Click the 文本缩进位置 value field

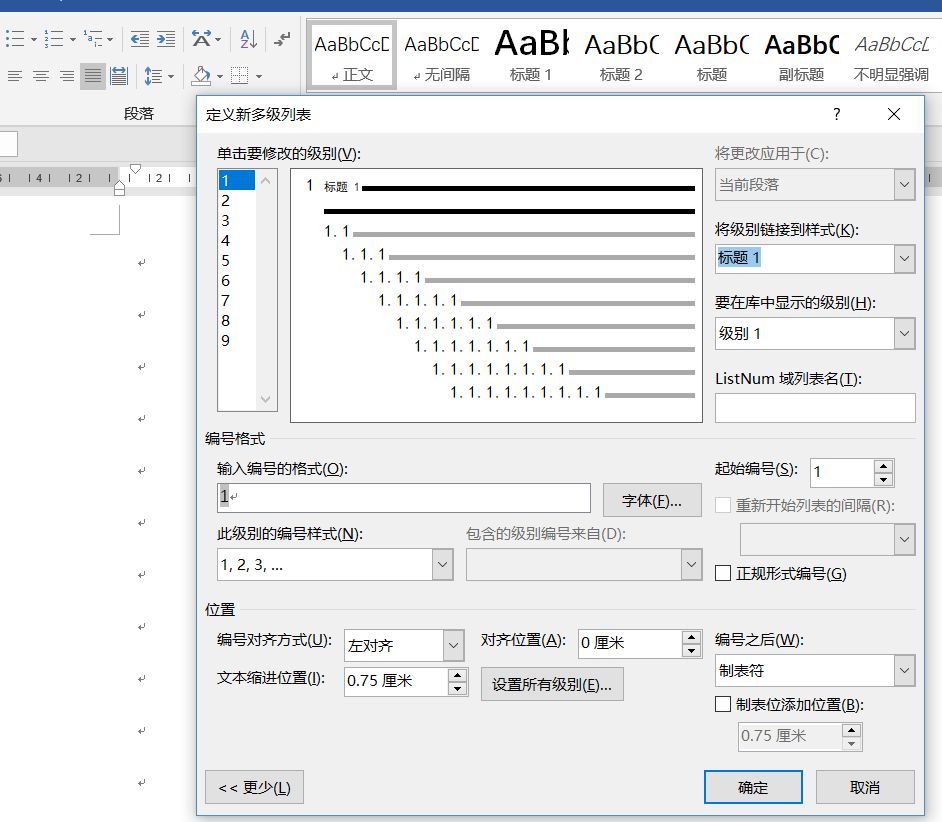(x=397, y=681)
